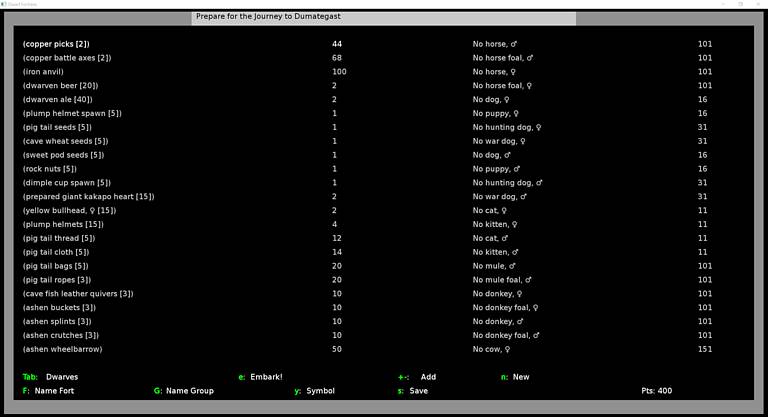Select No horse female entry
The width and height of the screenshot is (768, 417).
coord(494,72)
